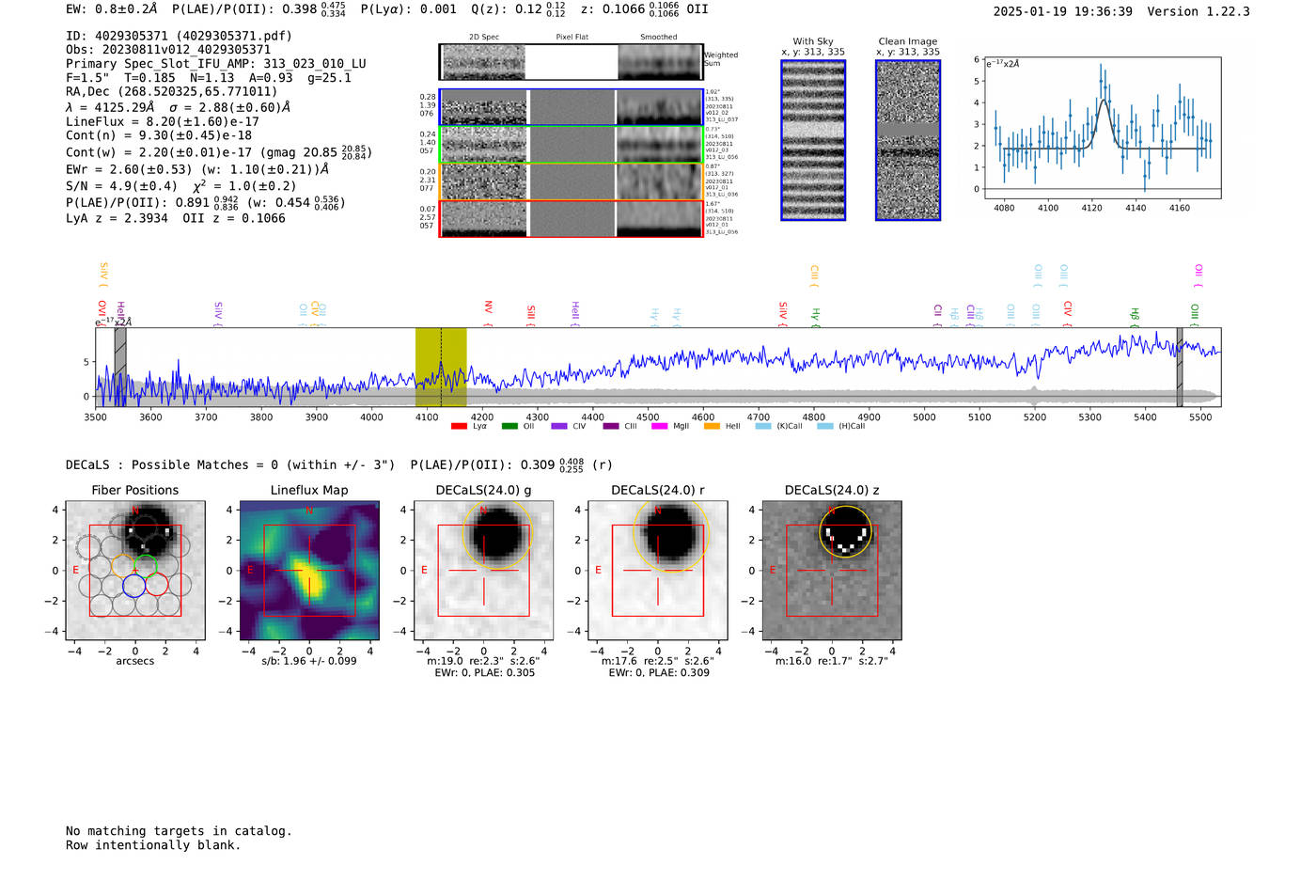Click the NV line label above spectrum

pyautogui.click(x=488, y=313)
